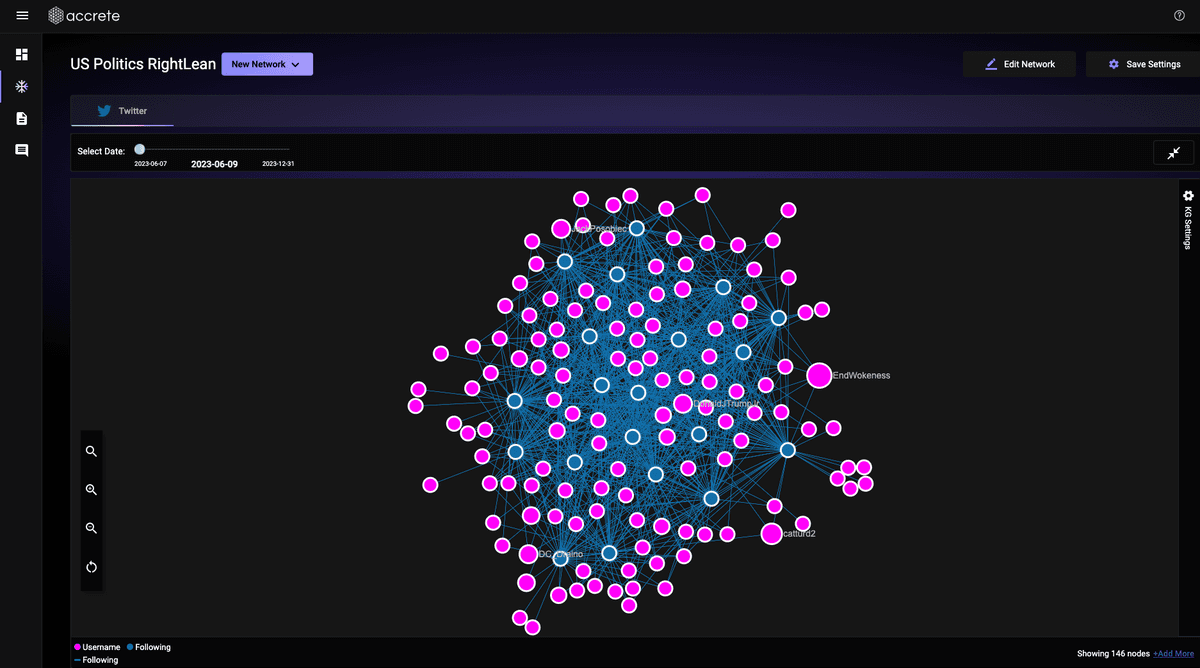Open the dashboard grid icon in sidebar
Screen dimensions: 1200x668
[x=22, y=54]
